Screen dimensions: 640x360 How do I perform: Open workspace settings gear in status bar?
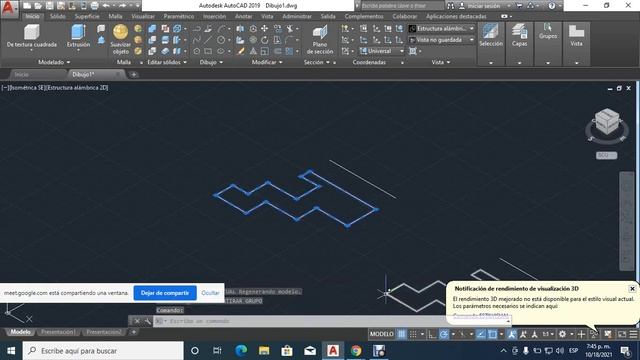click(562, 334)
